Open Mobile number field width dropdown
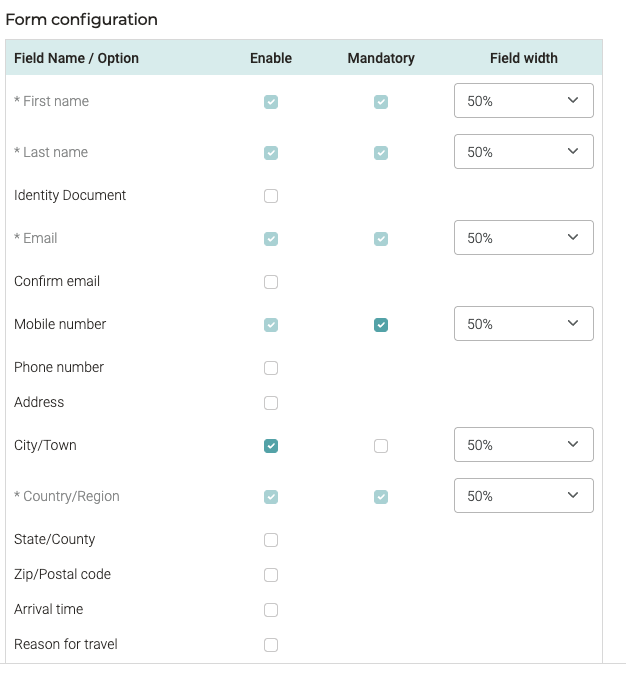This screenshot has width=626, height=681. [523, 324]
